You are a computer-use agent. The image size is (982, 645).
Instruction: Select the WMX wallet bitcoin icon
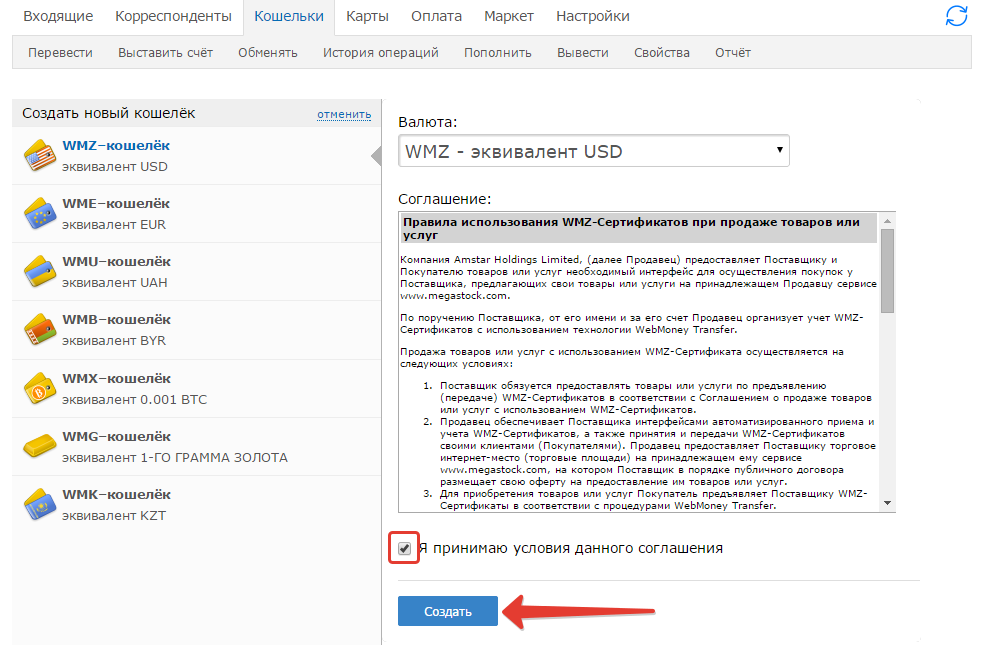(x=39, y=388)
